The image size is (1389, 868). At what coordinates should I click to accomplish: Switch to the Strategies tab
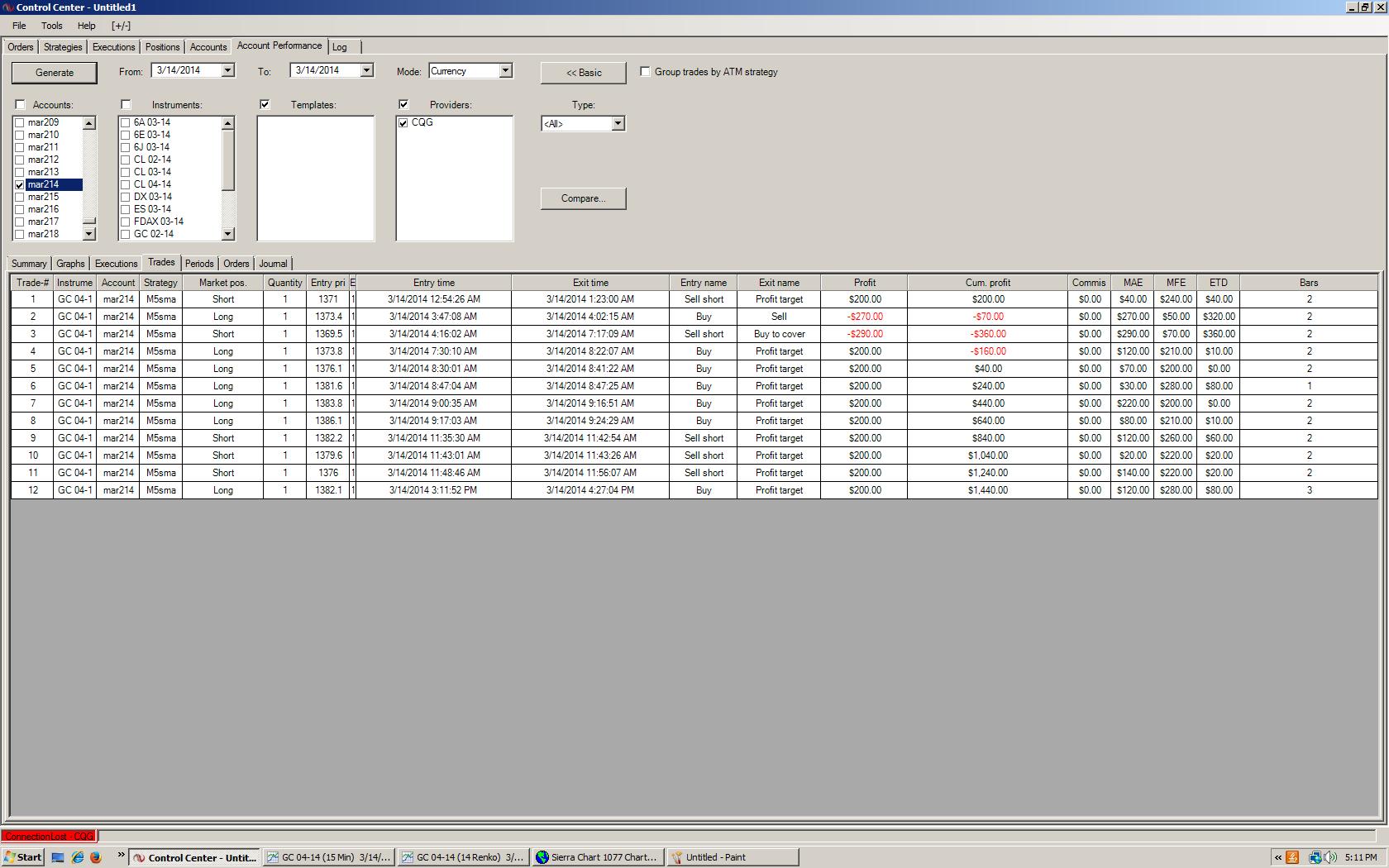(63, 47)
